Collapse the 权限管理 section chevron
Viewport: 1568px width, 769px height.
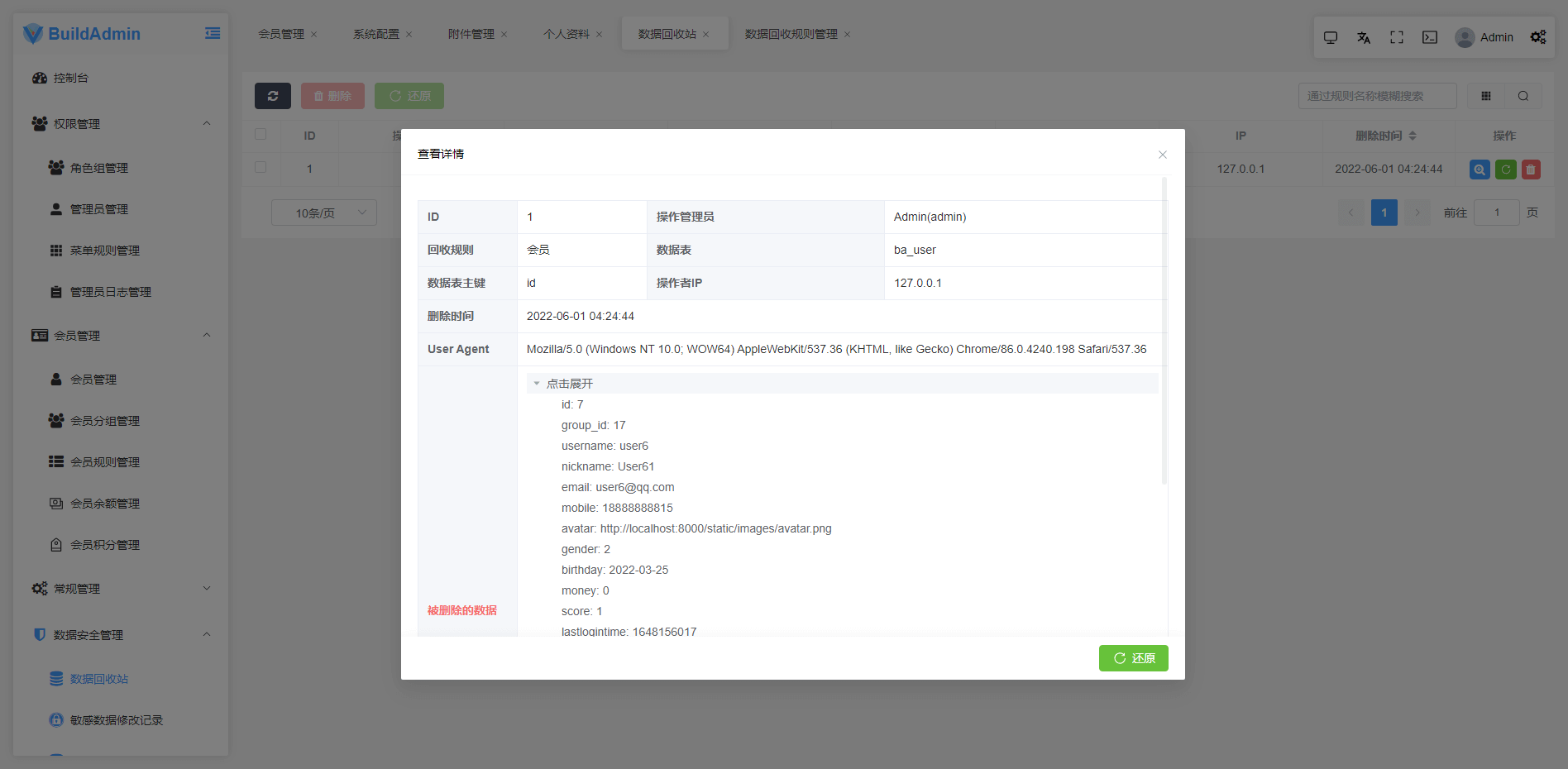point(207,123)
